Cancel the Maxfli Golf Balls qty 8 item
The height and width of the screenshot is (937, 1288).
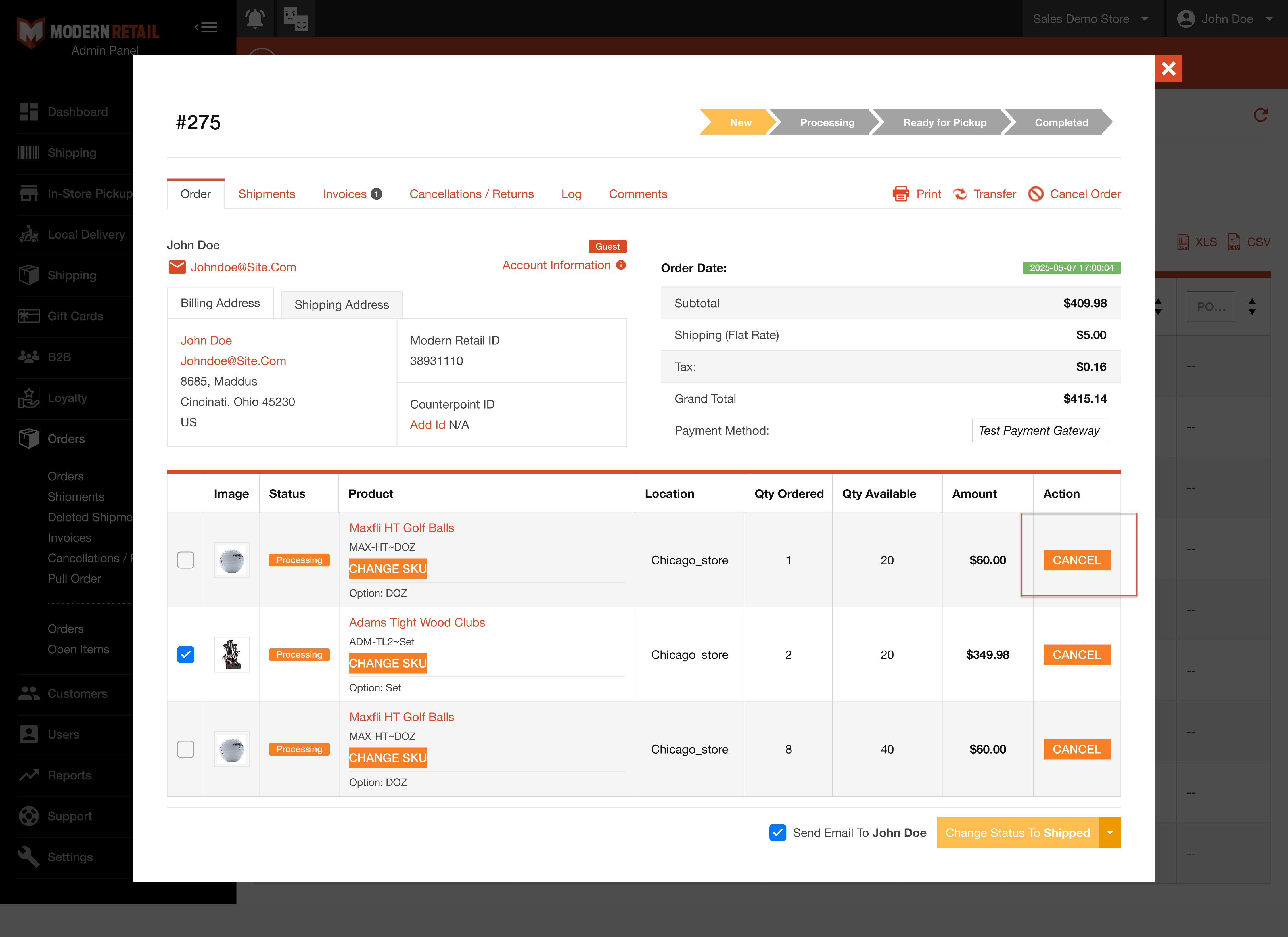coord(1077,749)
